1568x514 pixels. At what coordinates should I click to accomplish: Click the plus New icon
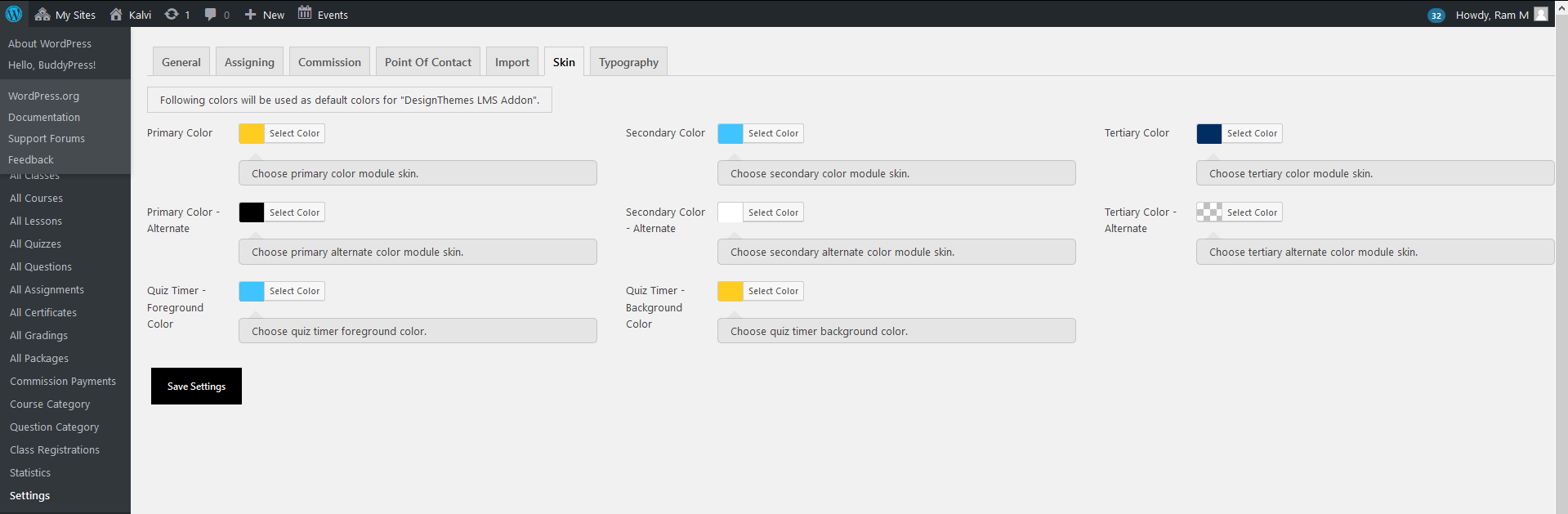click(251, 14)
